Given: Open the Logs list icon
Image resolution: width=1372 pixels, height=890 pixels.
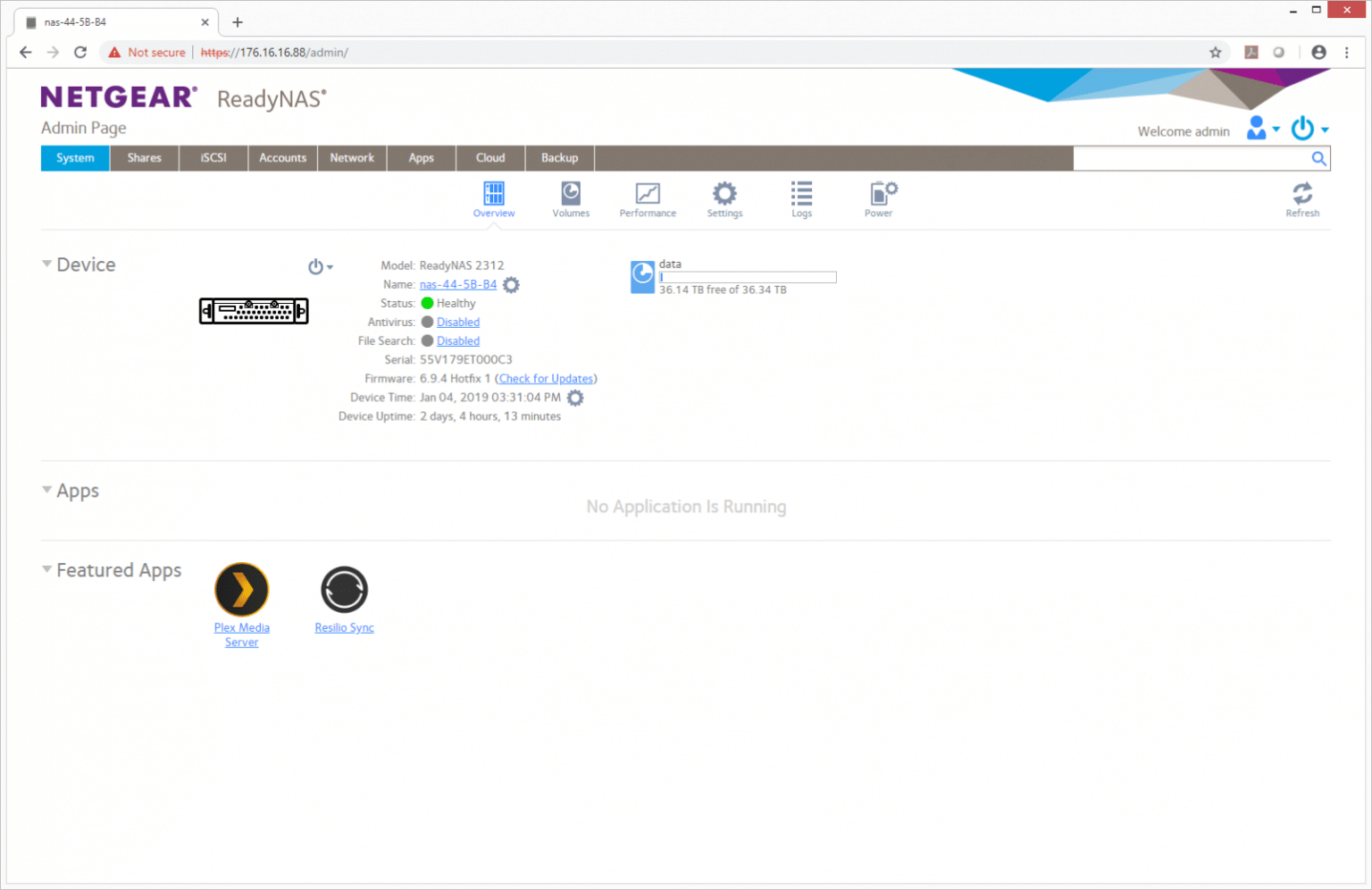Looking at the screenshot, I should point(801,193).
